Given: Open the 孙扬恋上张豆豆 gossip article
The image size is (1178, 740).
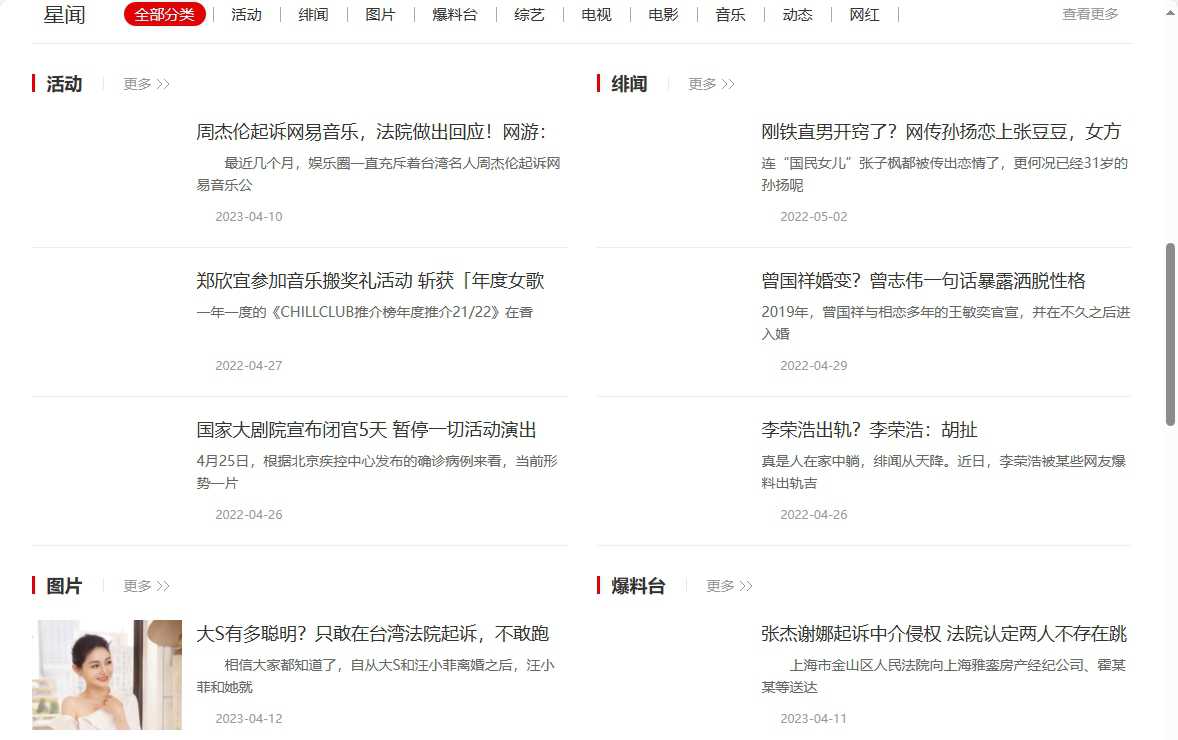Looking at the screenshot, I should click(x=940, y=132).
